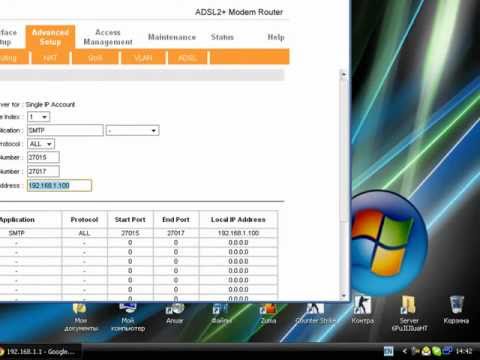
Task: Click the Local IP Address field
Action: click(59, 185)
